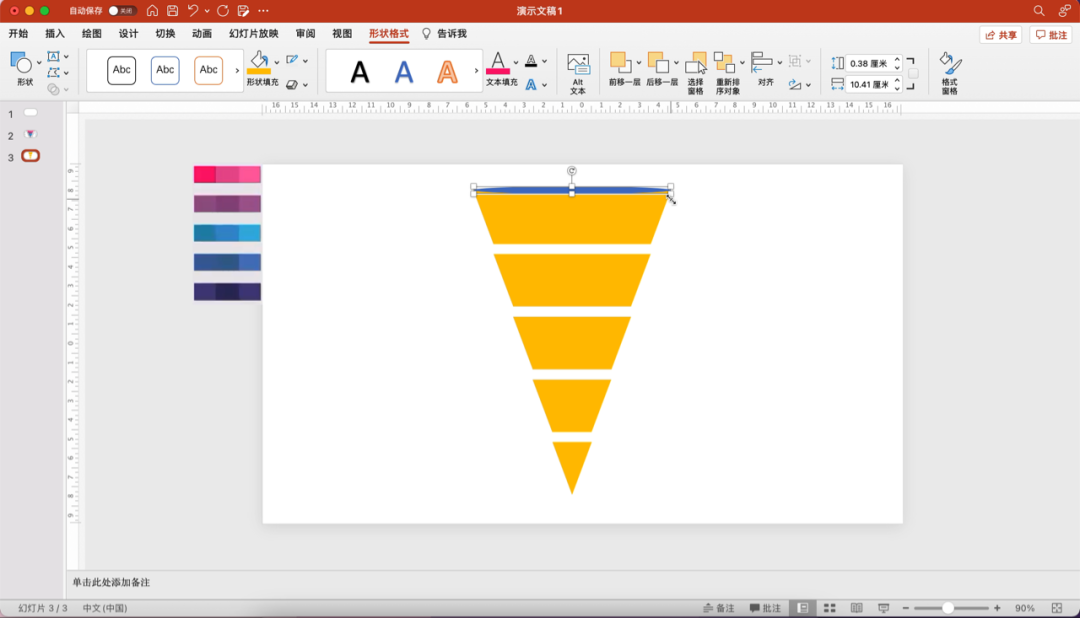Screen dimensions: 1080x618
Task: Open Bring Forward dropdown arrow
Action: click(638, 63)
